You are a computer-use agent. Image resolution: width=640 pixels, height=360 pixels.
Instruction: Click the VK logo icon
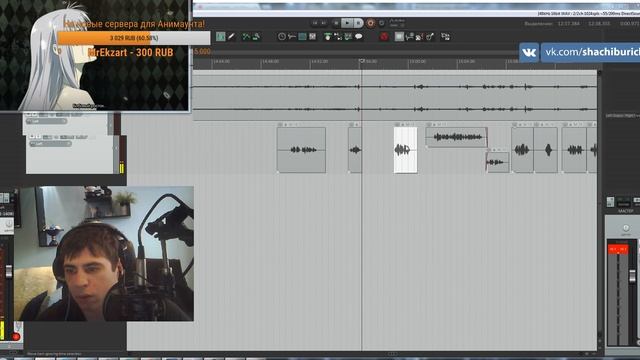pos(529,53)
